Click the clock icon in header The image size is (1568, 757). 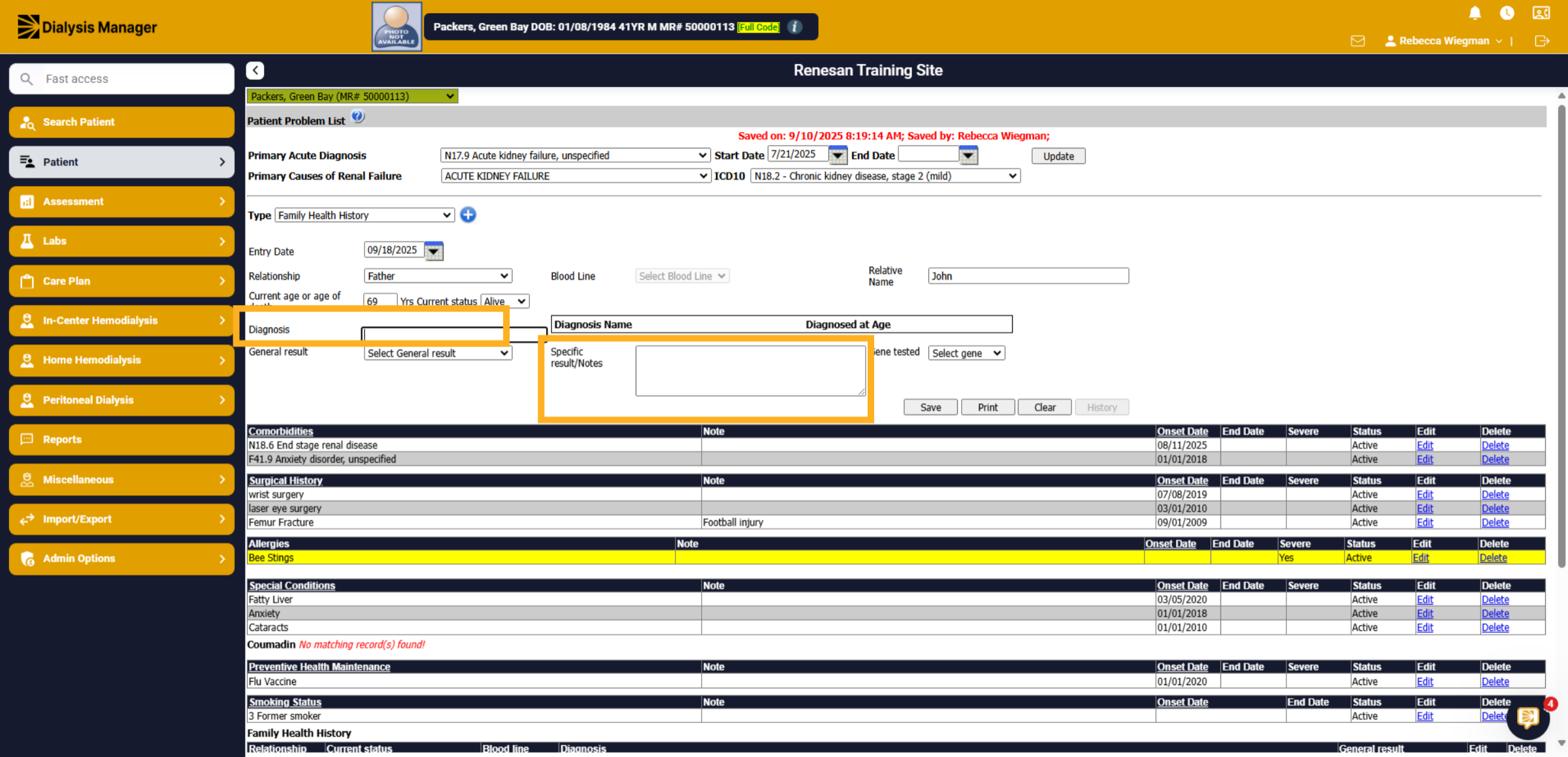pos(1507,13)
